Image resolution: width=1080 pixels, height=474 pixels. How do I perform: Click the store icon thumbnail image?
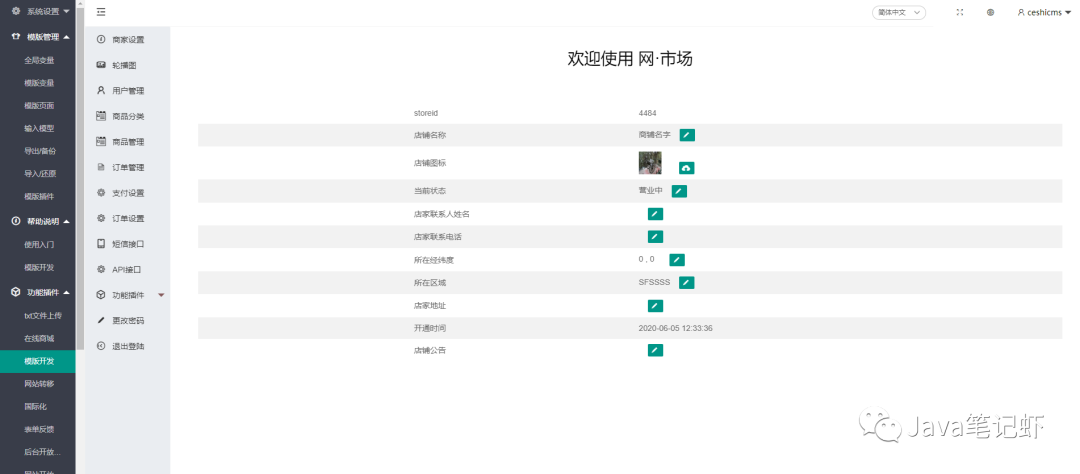coord(650,163)
